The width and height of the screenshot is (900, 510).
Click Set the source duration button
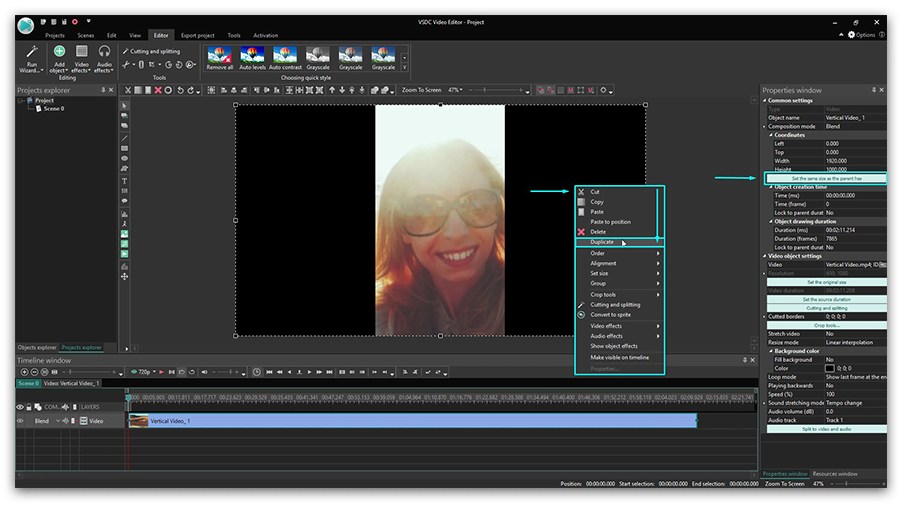(827, 299)
